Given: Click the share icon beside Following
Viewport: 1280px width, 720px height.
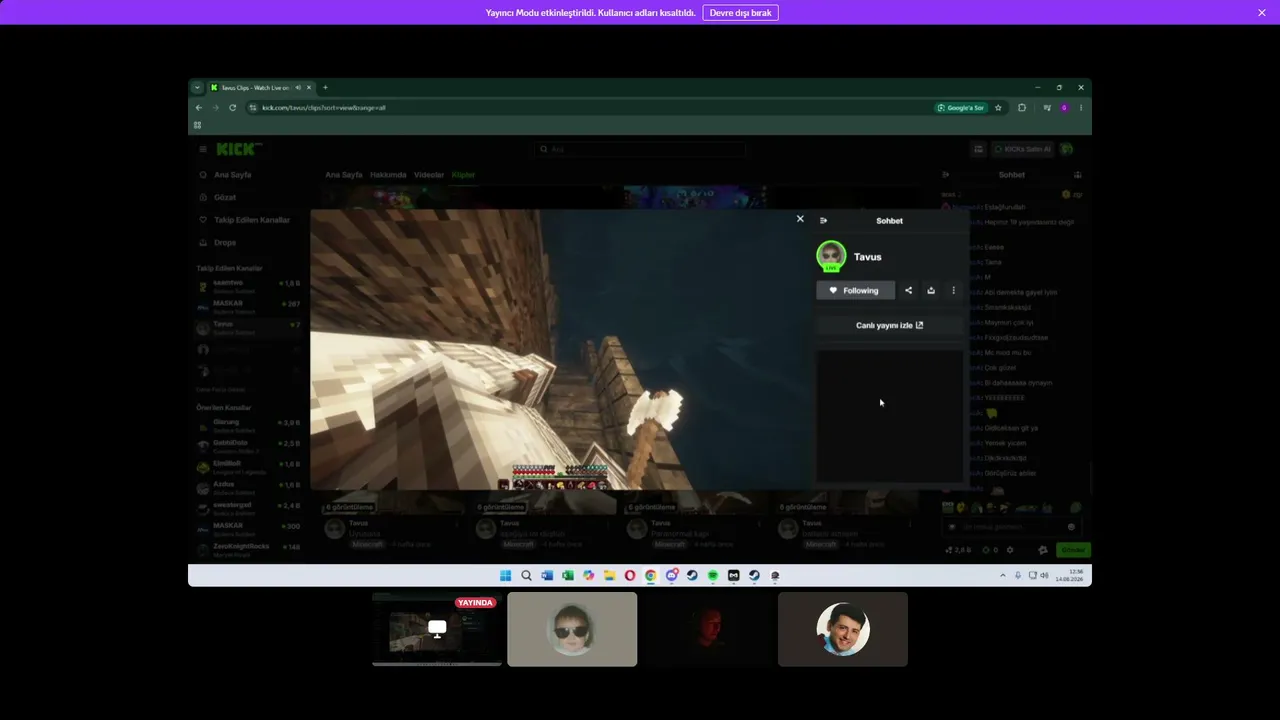Looking at the screenshot, I should [x=908, y=291].
